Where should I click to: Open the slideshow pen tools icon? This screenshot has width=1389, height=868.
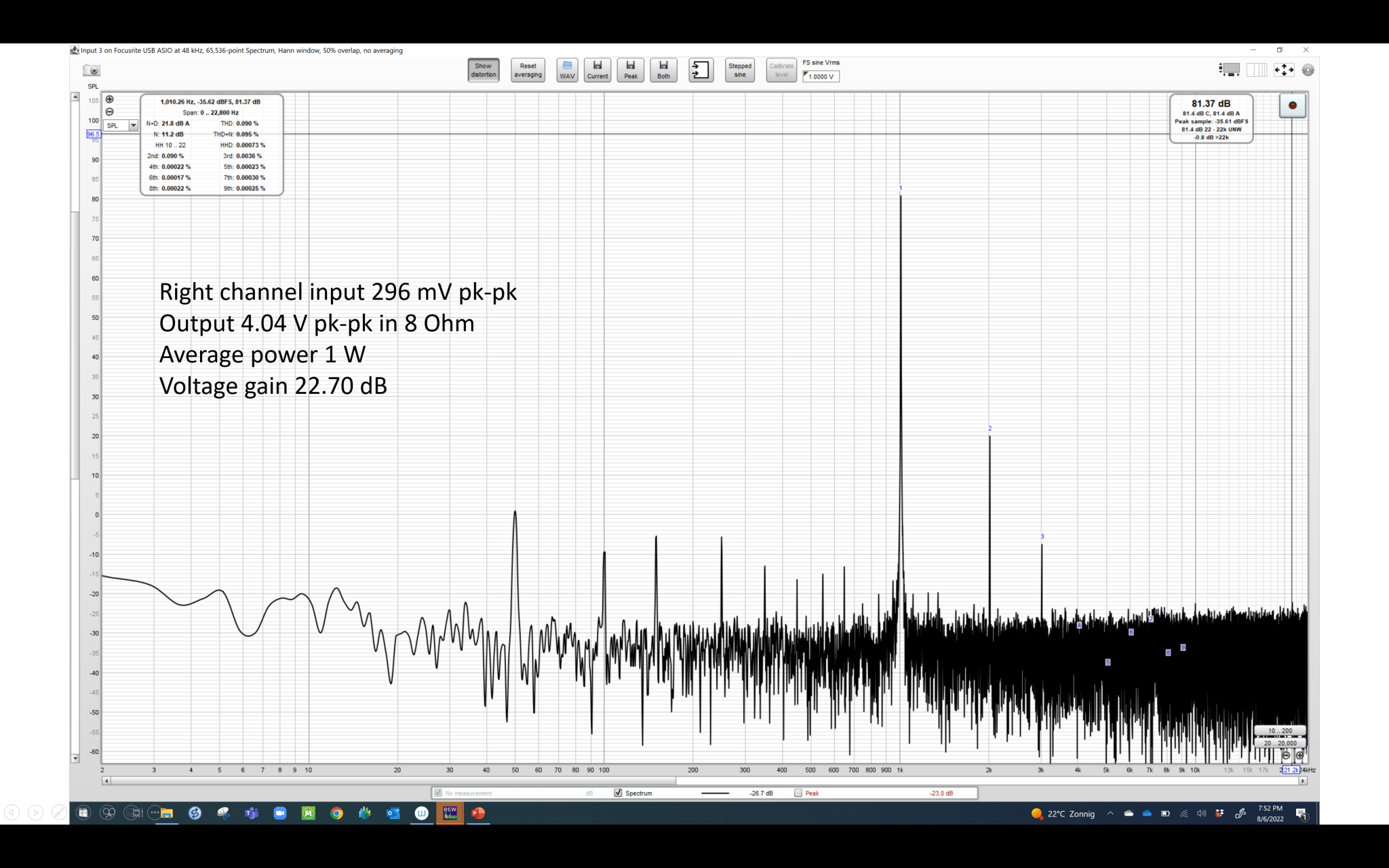[59, 812]
